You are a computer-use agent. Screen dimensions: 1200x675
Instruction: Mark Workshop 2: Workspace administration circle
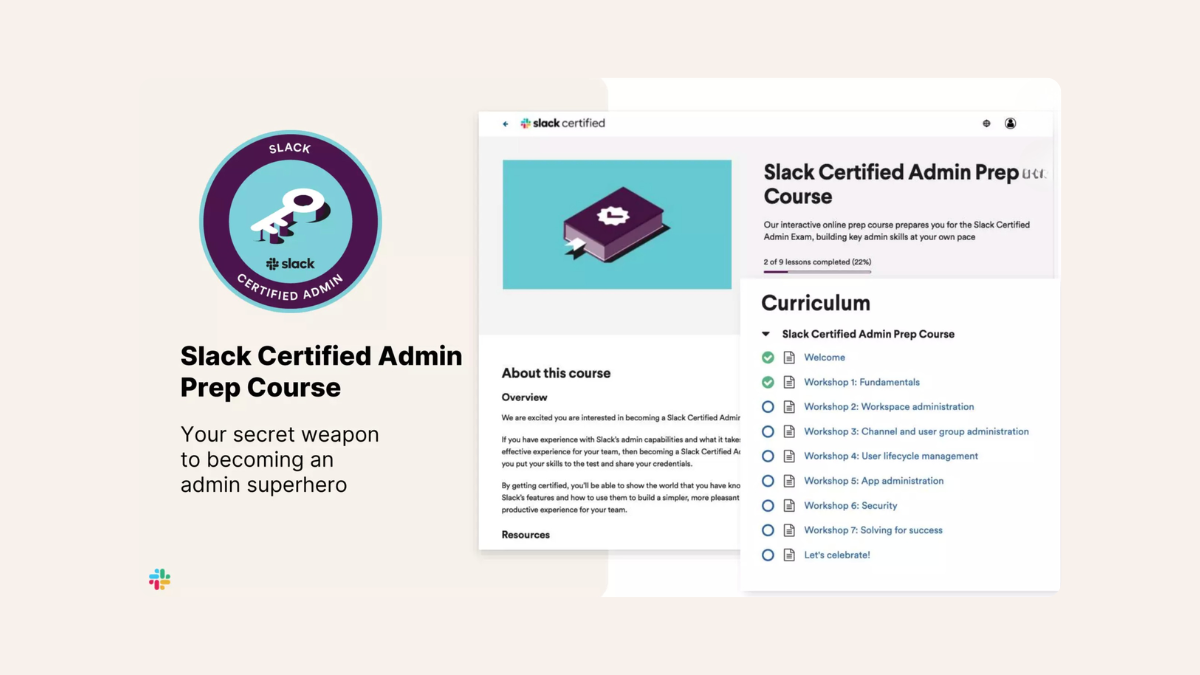point(768,407)
